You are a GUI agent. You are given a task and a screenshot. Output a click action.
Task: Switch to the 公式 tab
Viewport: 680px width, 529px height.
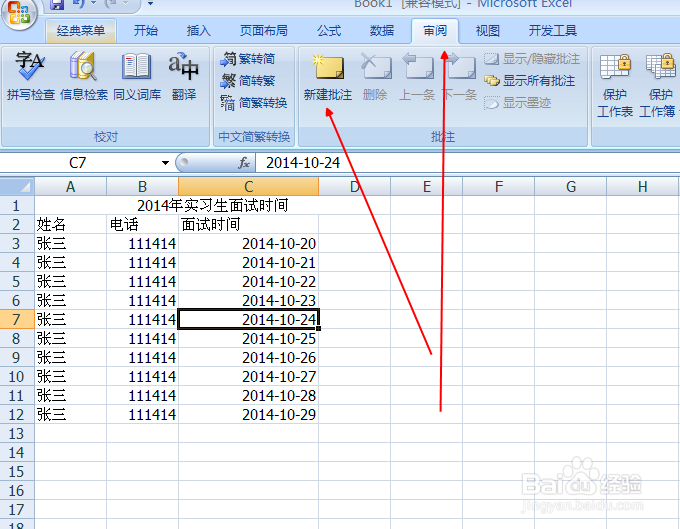329,31
